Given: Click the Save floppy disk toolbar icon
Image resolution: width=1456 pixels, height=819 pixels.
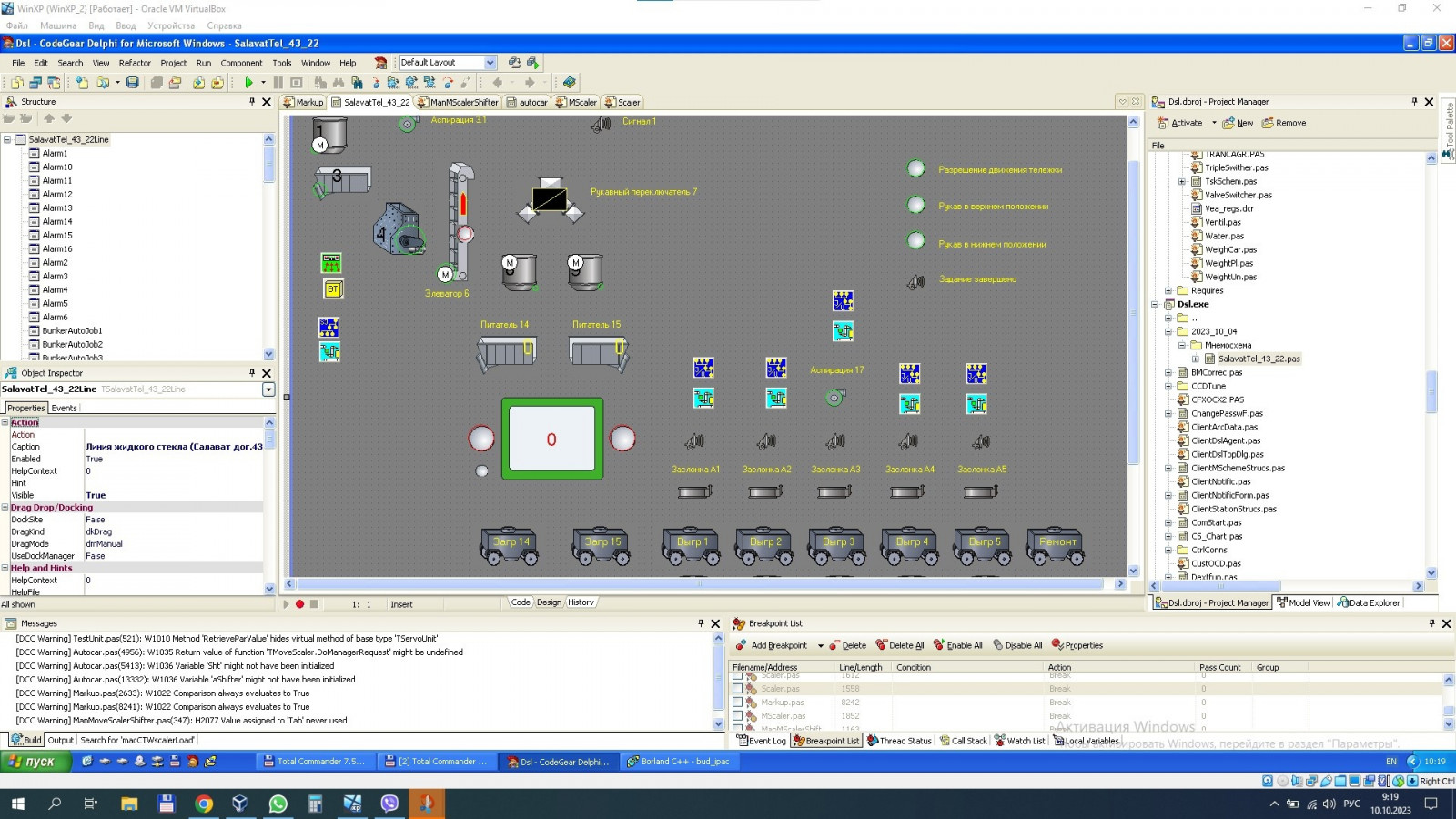Looking at the screenshot, I should coord(132,83).
